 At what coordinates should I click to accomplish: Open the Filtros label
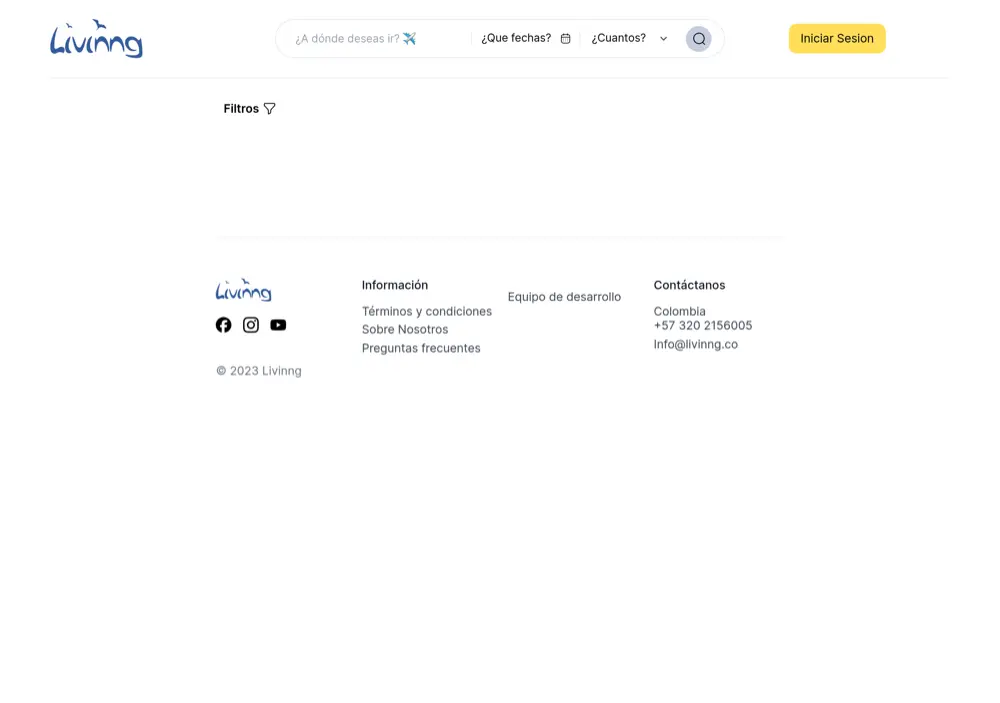(x=241, y=109)
